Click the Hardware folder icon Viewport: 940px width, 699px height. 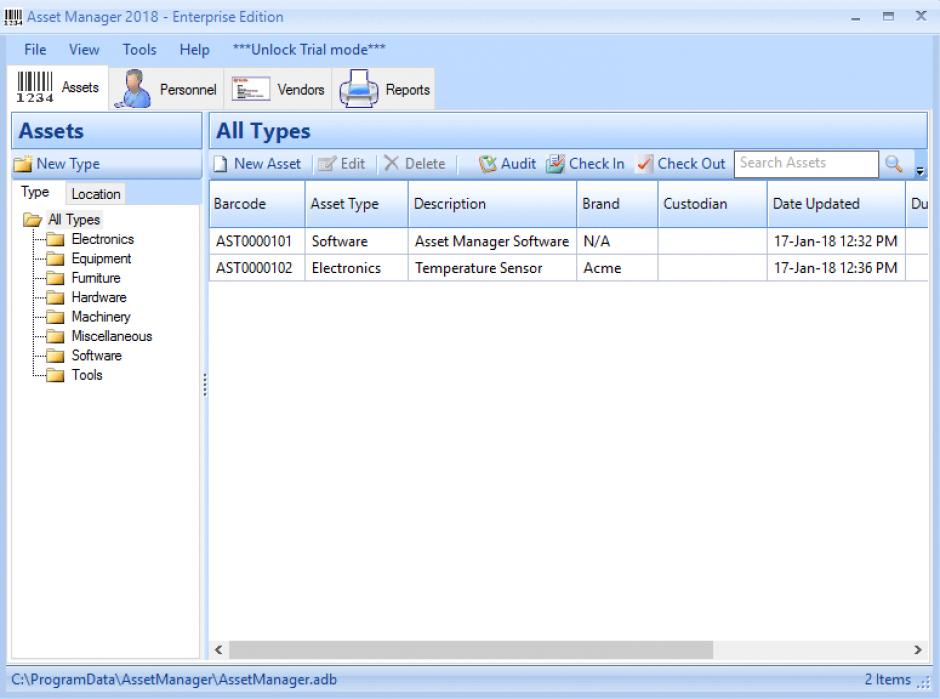tap(55, 297)
